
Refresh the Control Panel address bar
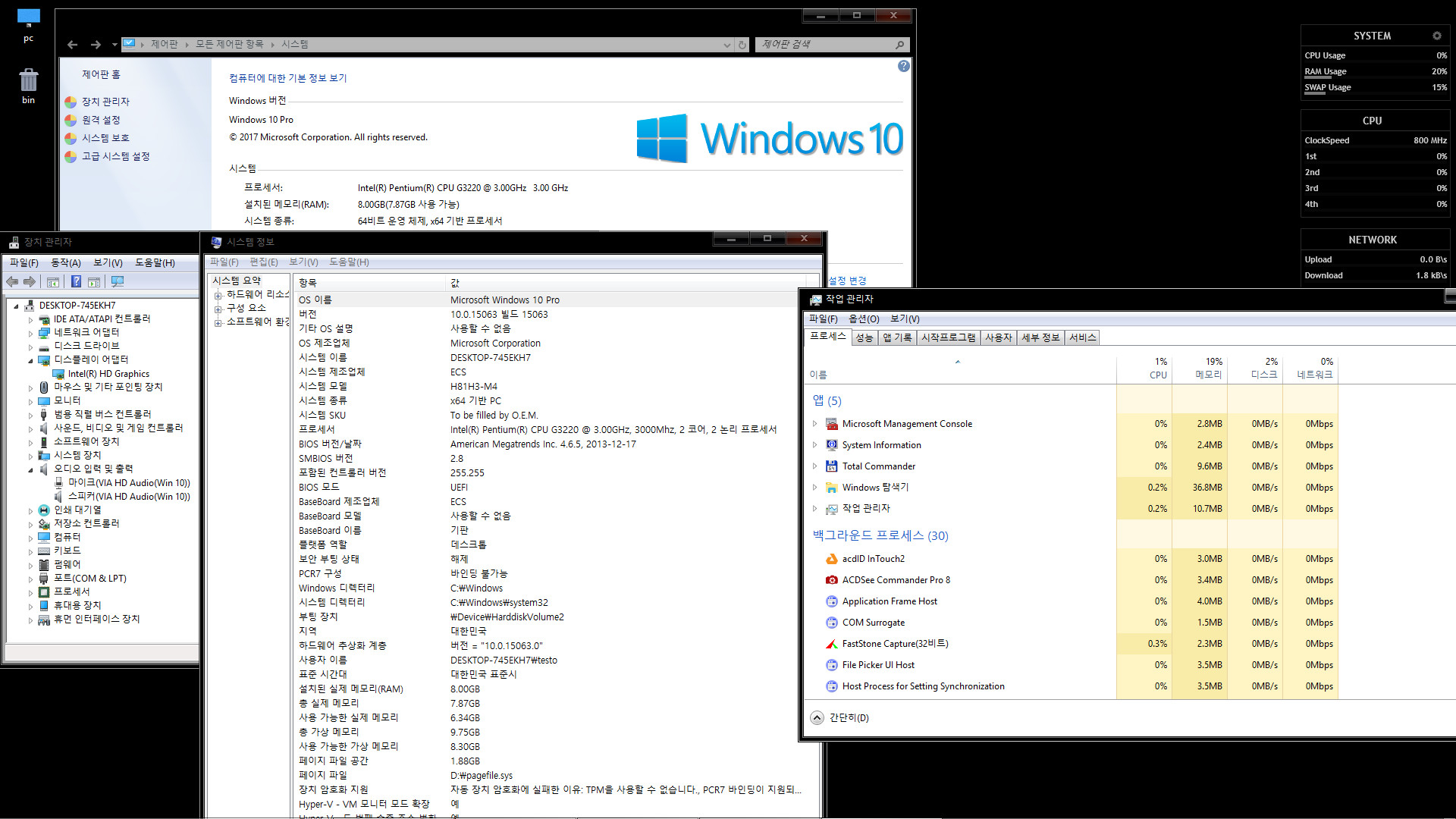click(742, 45)
